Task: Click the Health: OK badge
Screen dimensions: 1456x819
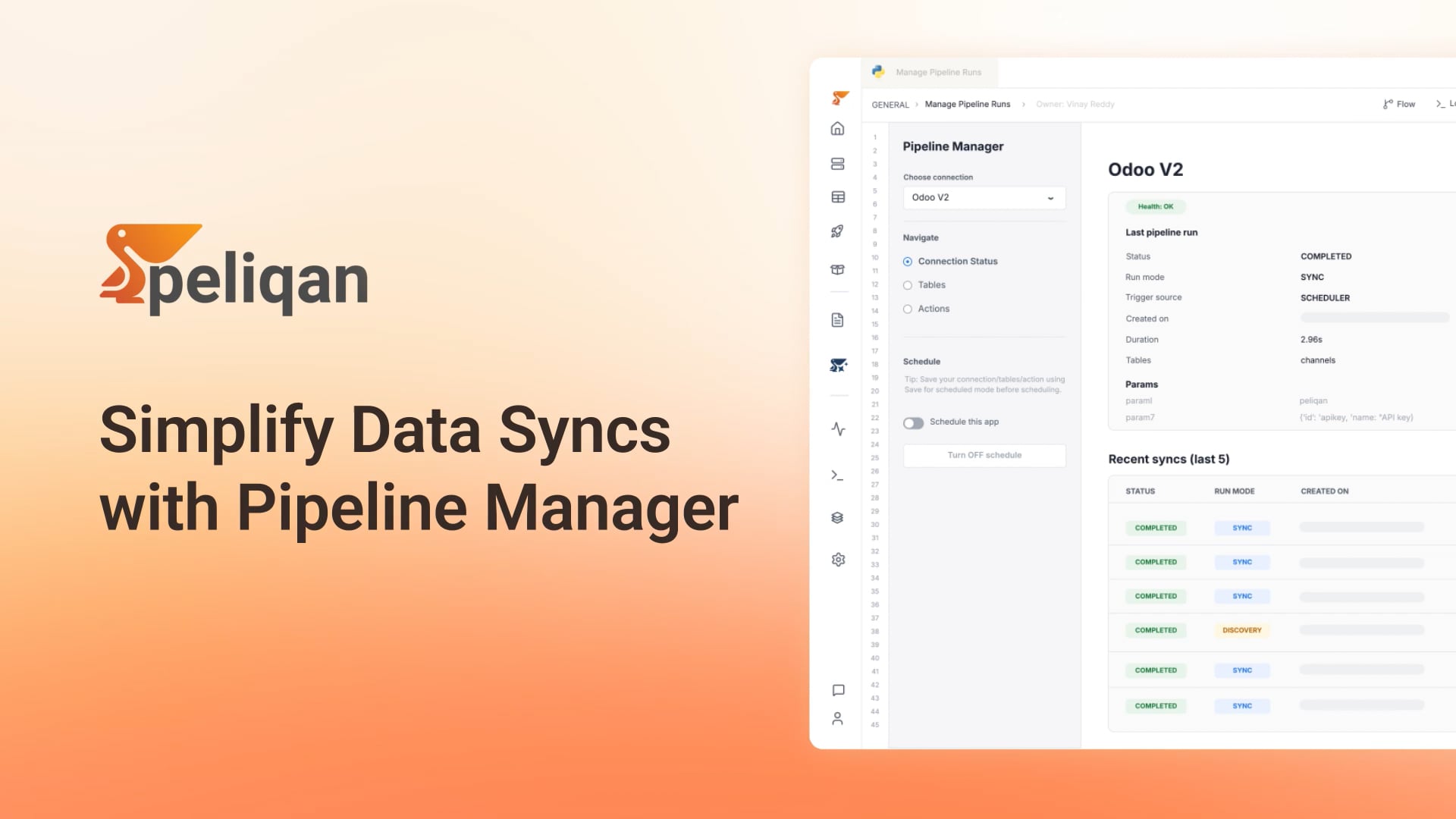Action: (1155, 206)
